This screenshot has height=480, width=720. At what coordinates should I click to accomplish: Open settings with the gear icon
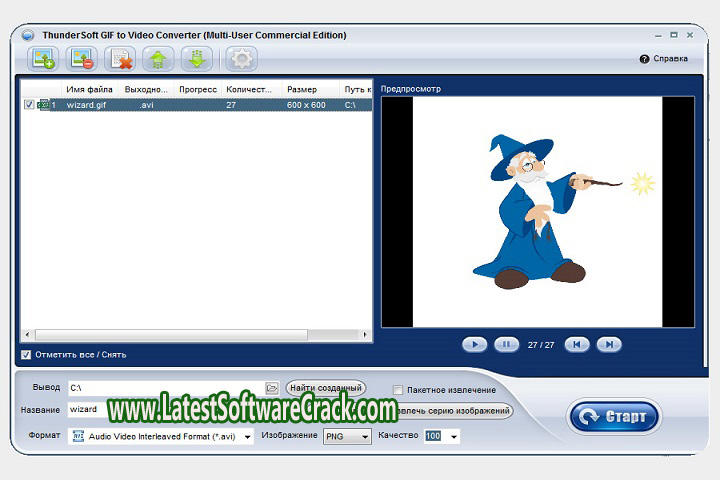pos(240,59)
